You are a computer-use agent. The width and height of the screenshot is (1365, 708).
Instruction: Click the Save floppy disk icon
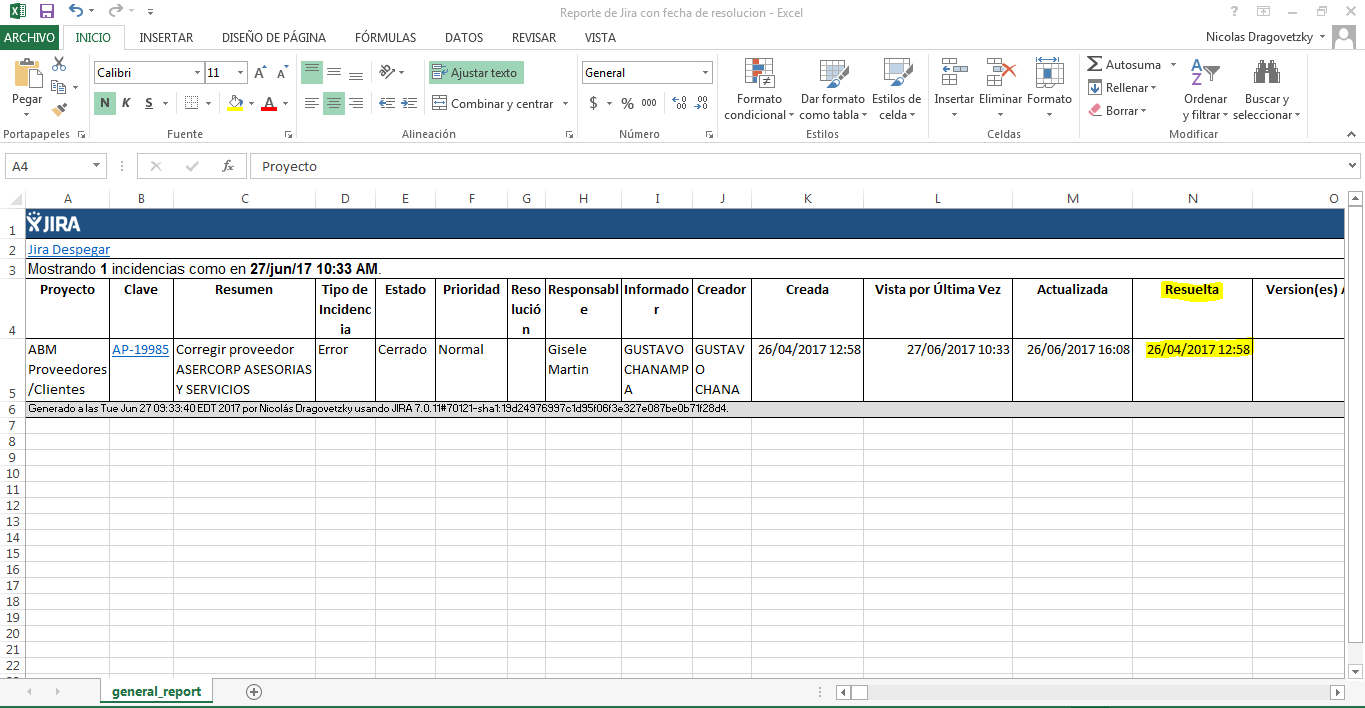[46, 12]
